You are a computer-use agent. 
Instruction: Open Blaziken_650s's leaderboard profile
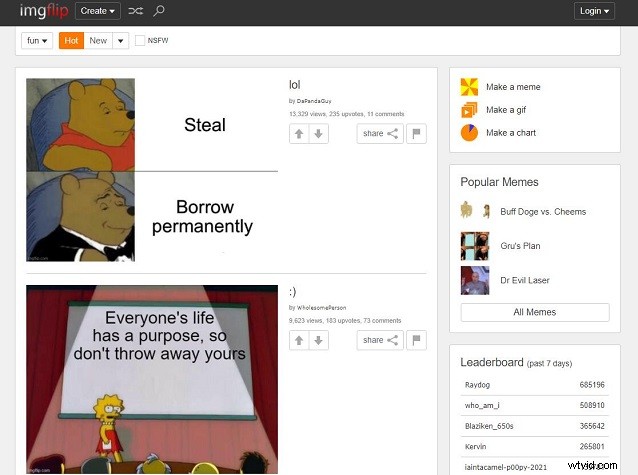(x=489, y=426)
